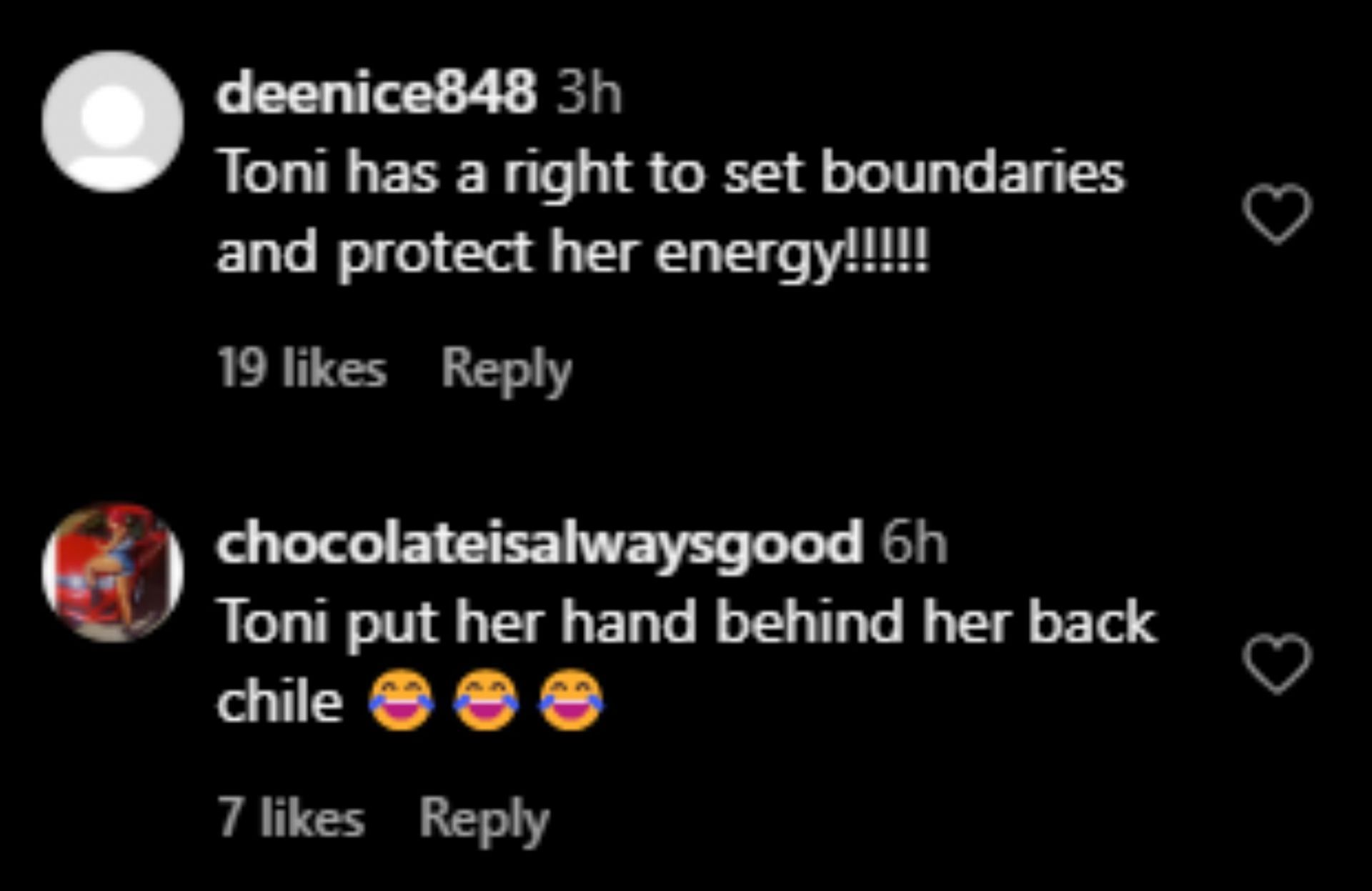The image size is (1372, 891).
Task: Click the word 'boundaries' in the first comment
Action: (x=973, y=172)
